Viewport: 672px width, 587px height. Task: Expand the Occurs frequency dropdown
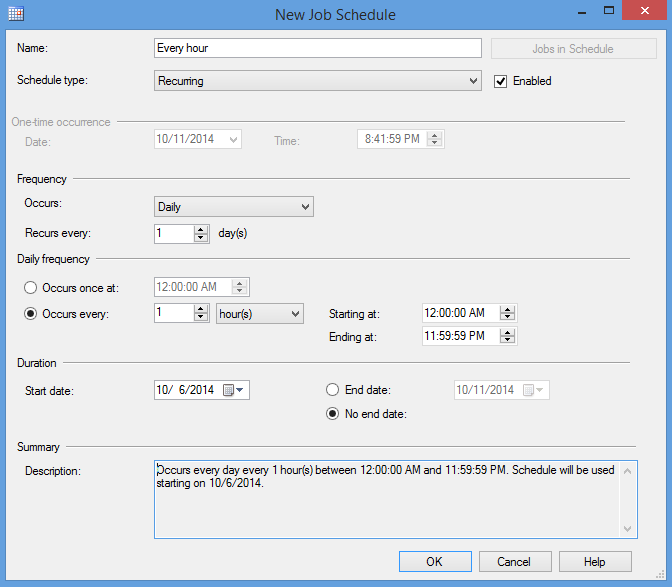tap(305, 207)
